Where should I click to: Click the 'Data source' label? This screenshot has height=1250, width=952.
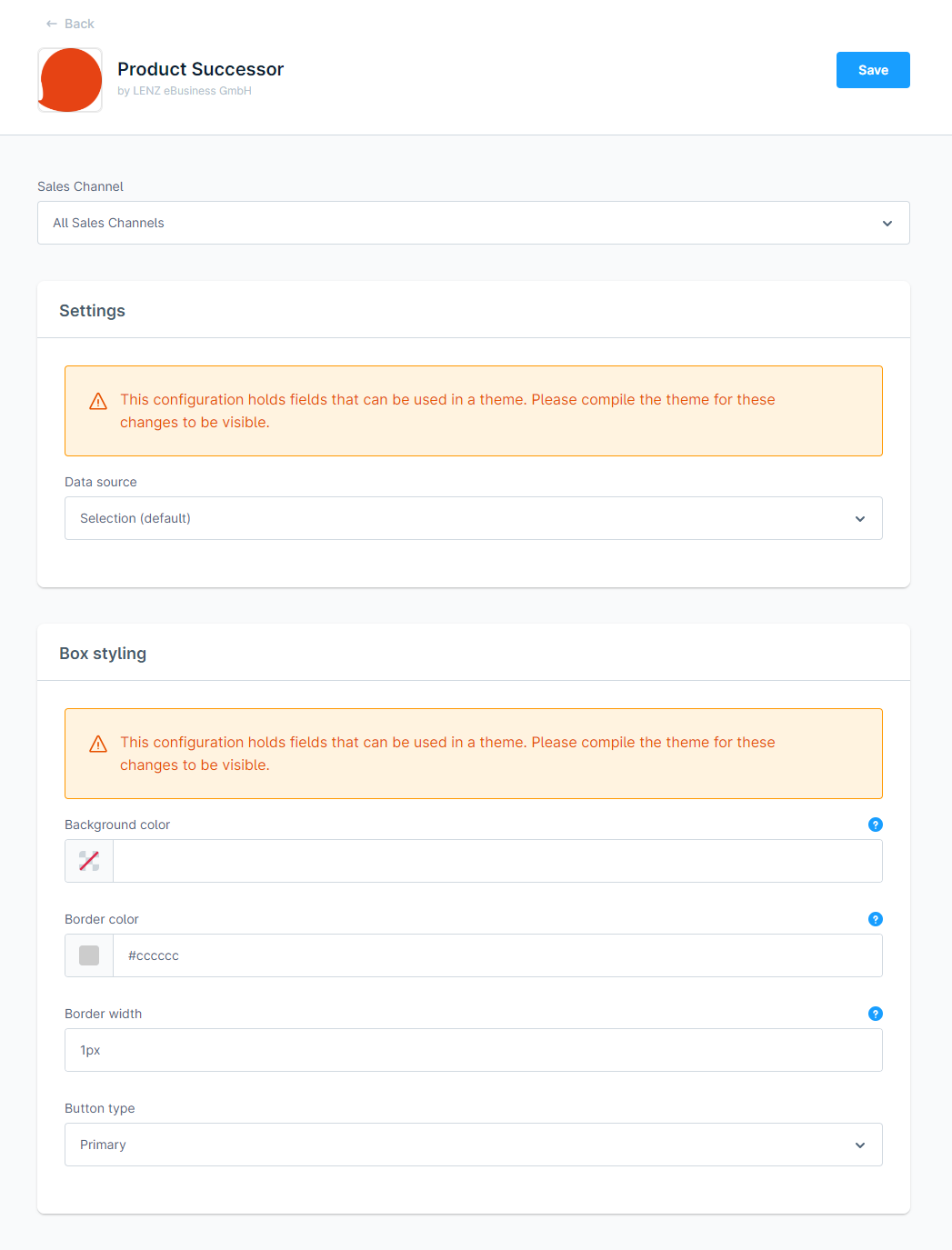[x=101, y=482]
